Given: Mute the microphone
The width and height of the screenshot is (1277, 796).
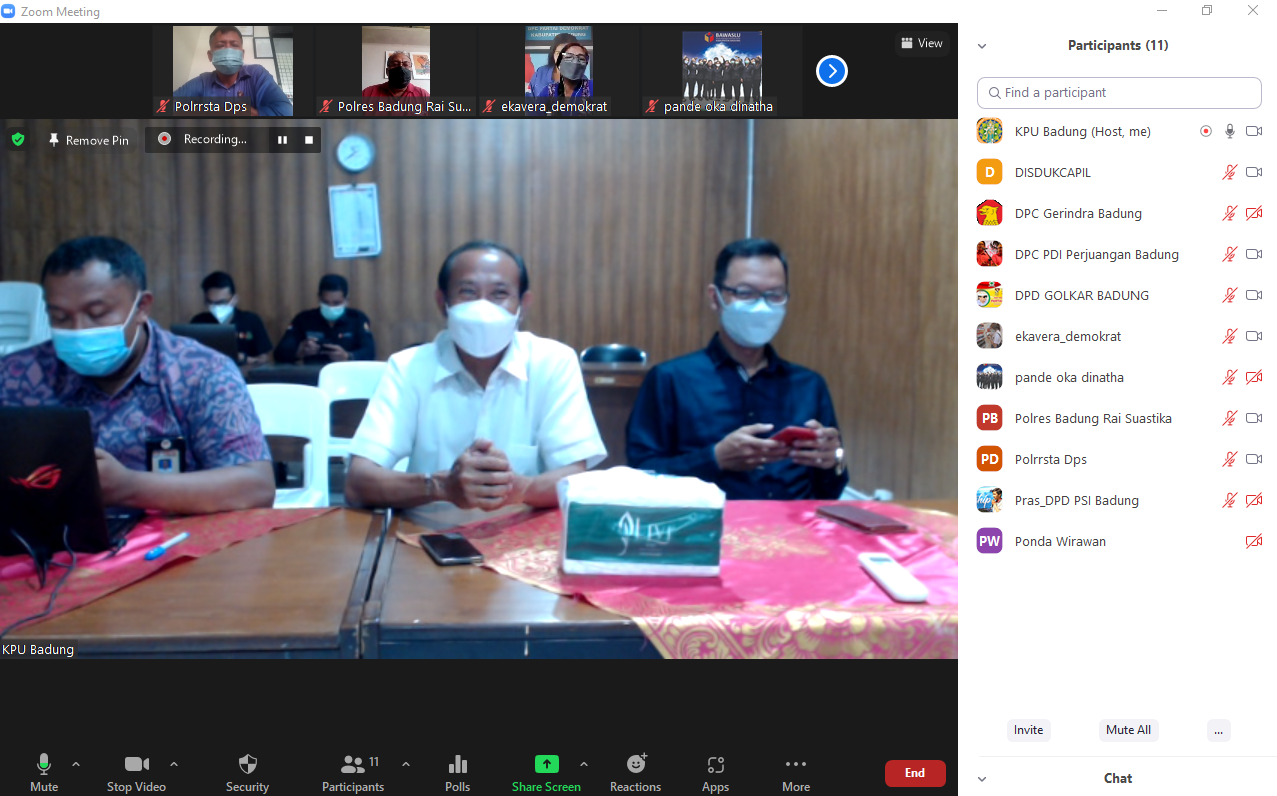Looking at the screenshot, I should 43,765.
